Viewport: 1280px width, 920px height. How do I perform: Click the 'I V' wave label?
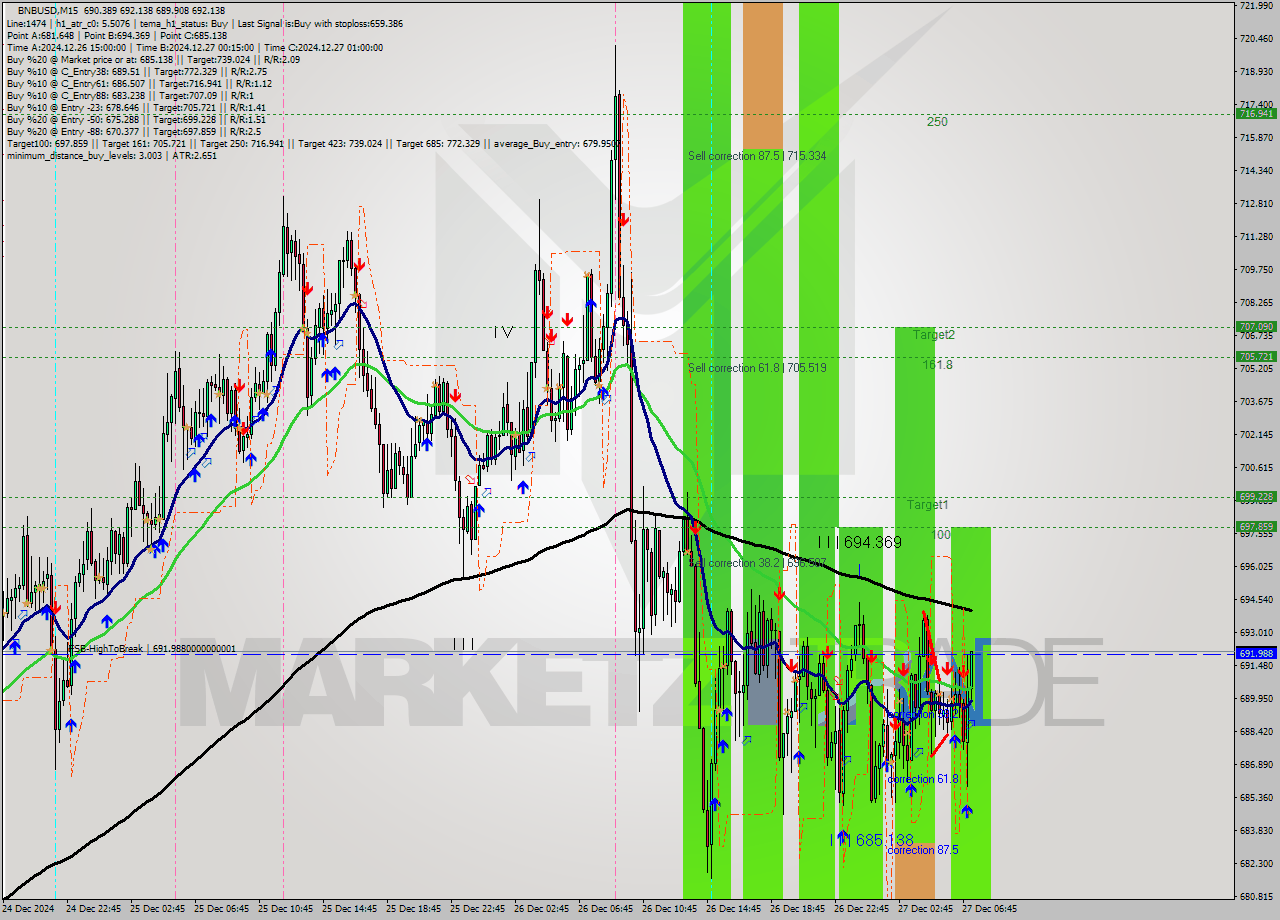coord(503,332)
